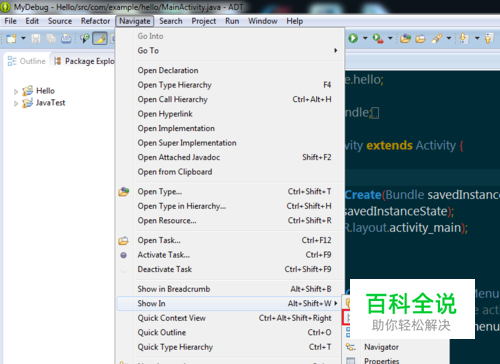Choose Activate Task... menu item

click(231, 255)
